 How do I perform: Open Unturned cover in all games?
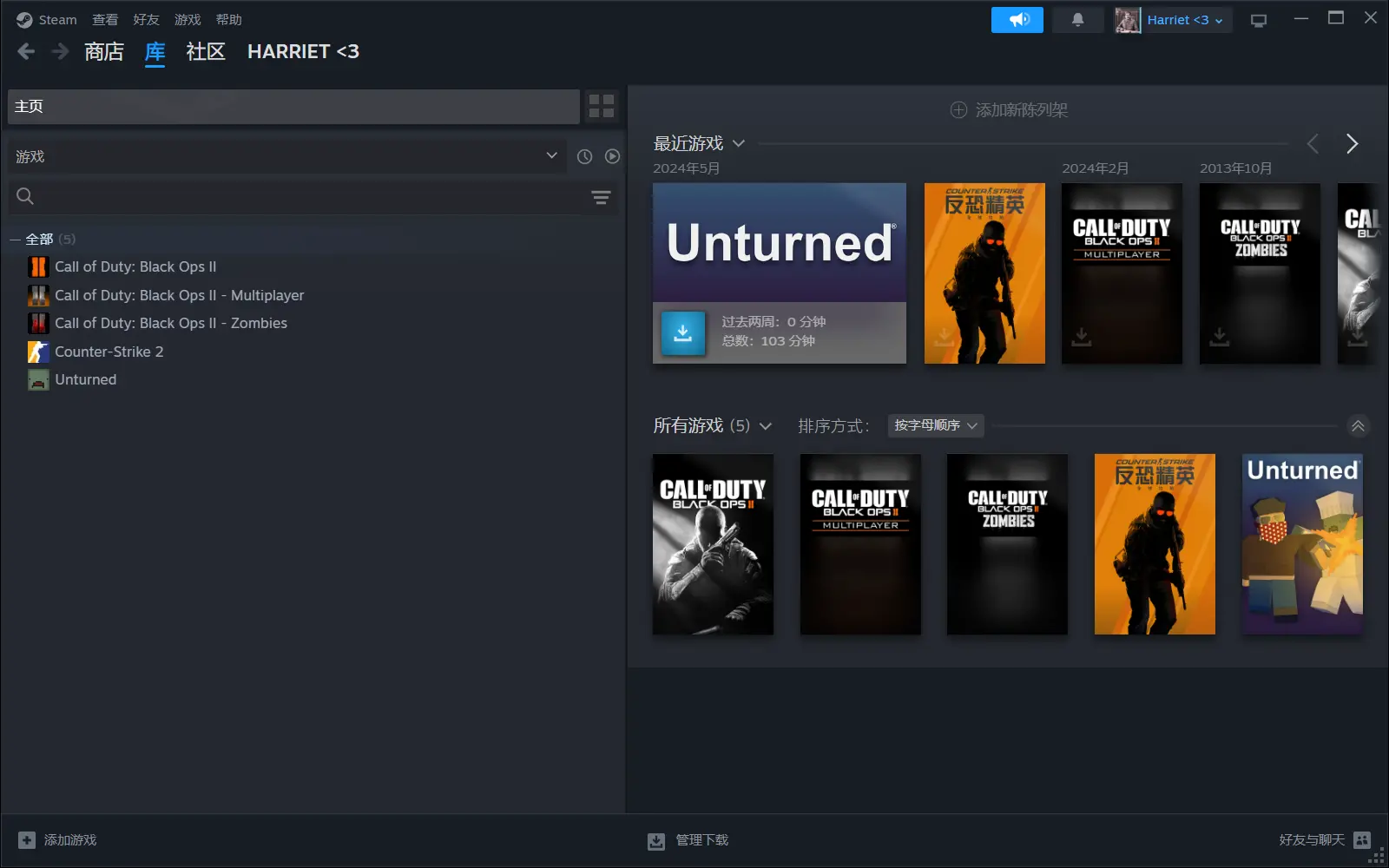point(1302,544)
